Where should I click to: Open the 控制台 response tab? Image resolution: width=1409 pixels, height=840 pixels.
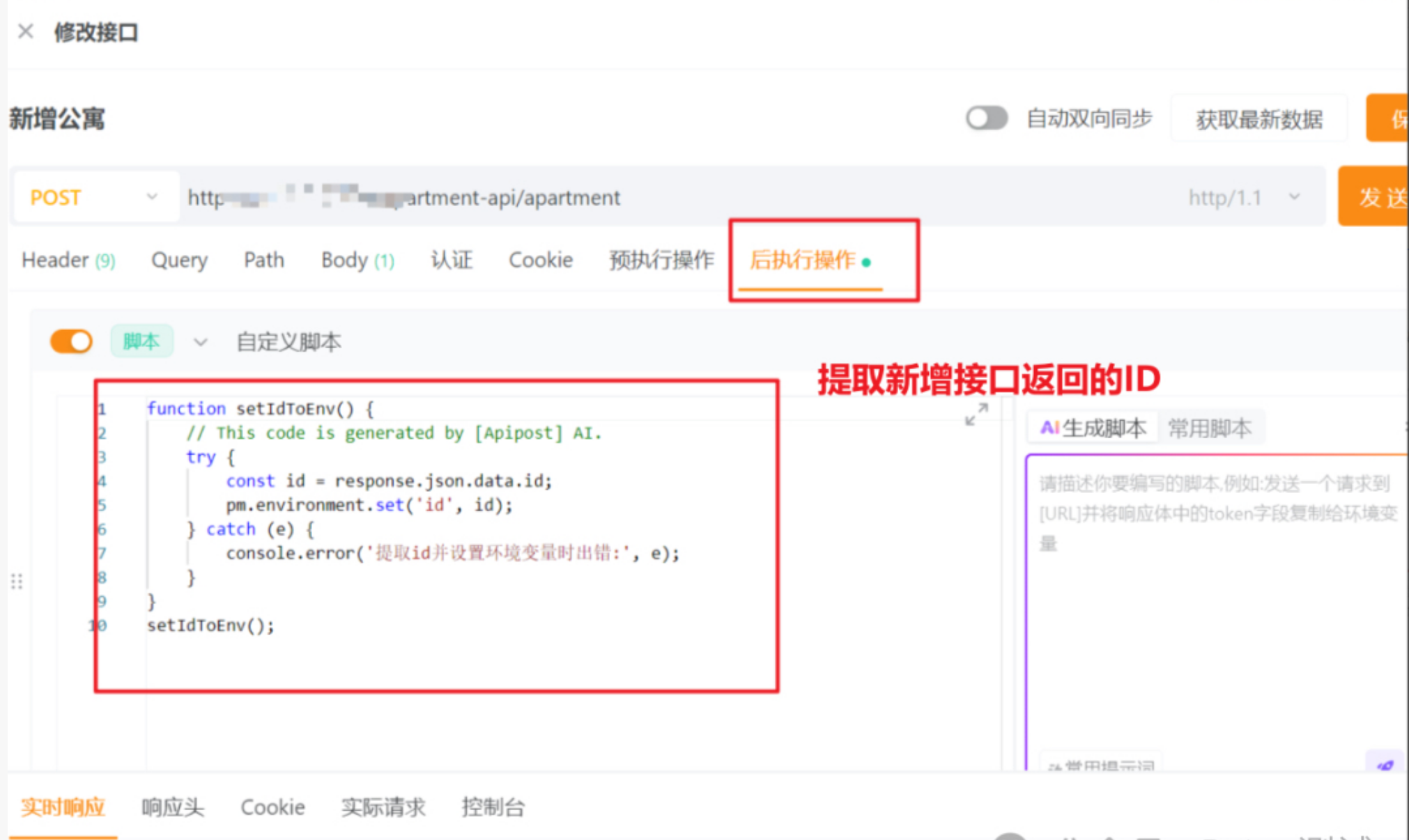point(493,807)
